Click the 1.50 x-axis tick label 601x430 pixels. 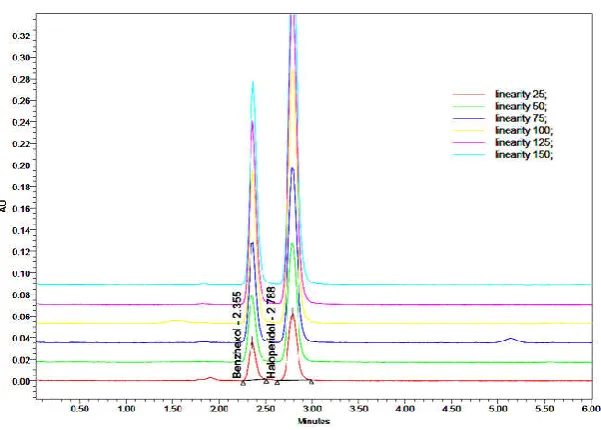pyautogui.click(x=172, y=409)
